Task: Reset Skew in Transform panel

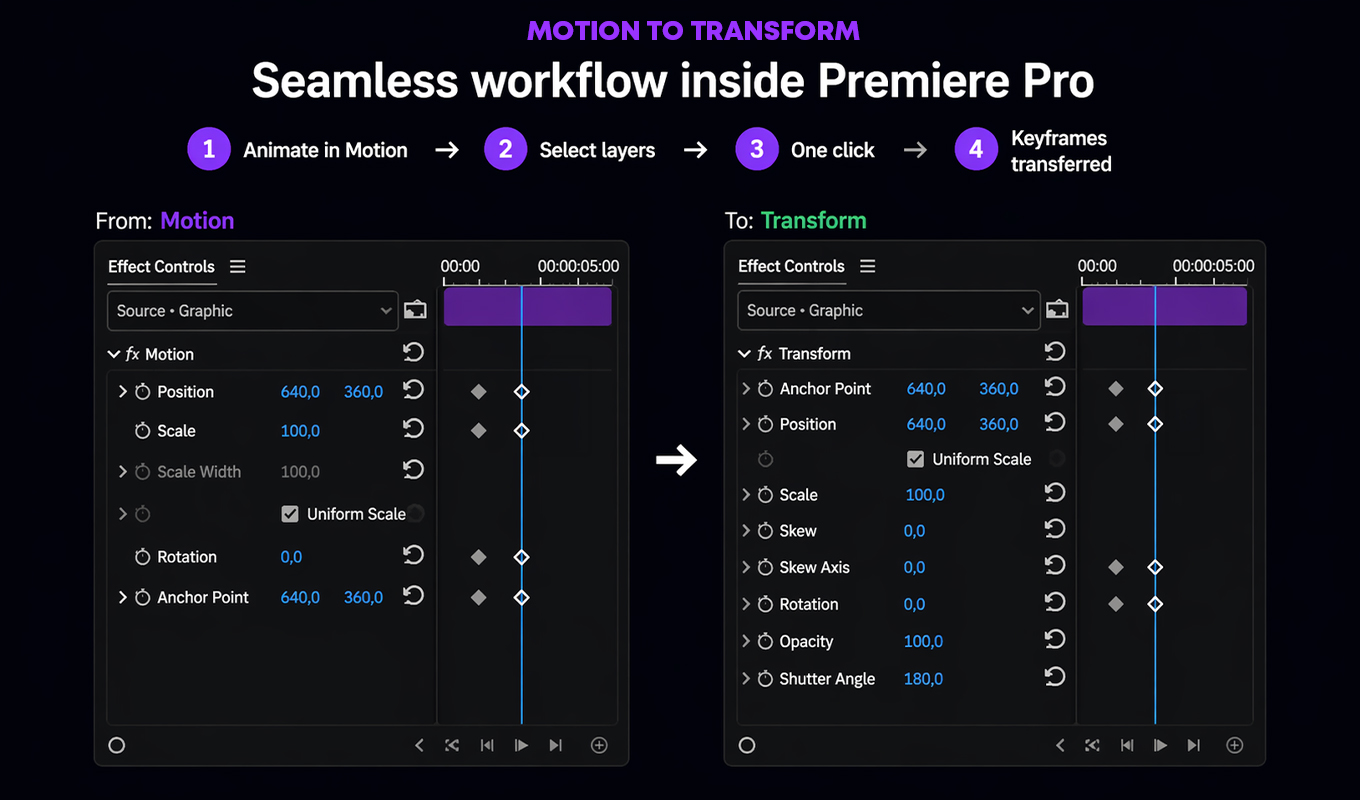Action: [x=1054, y=529]
